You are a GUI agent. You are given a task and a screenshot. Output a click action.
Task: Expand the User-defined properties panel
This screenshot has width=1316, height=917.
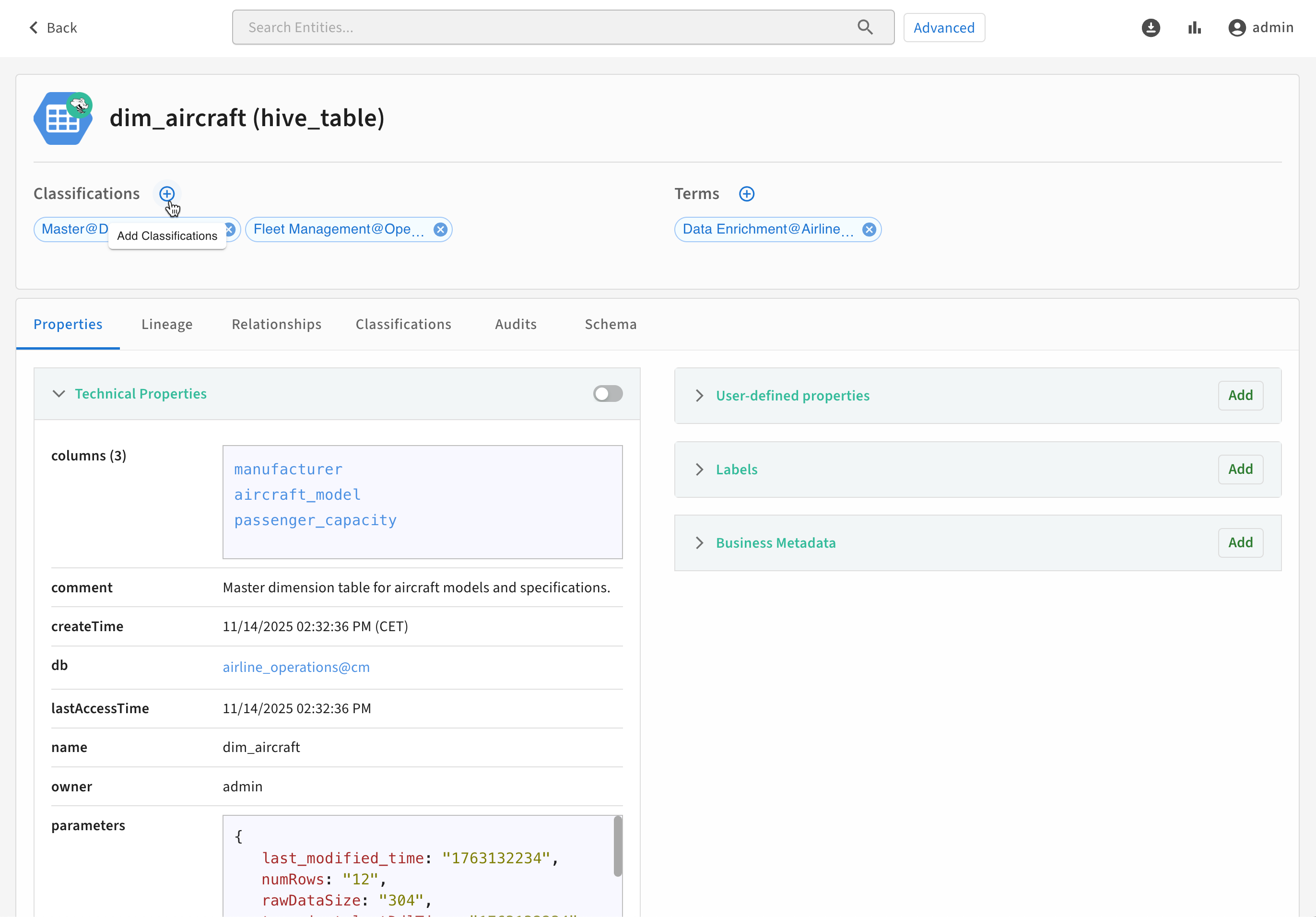[699, 396]
